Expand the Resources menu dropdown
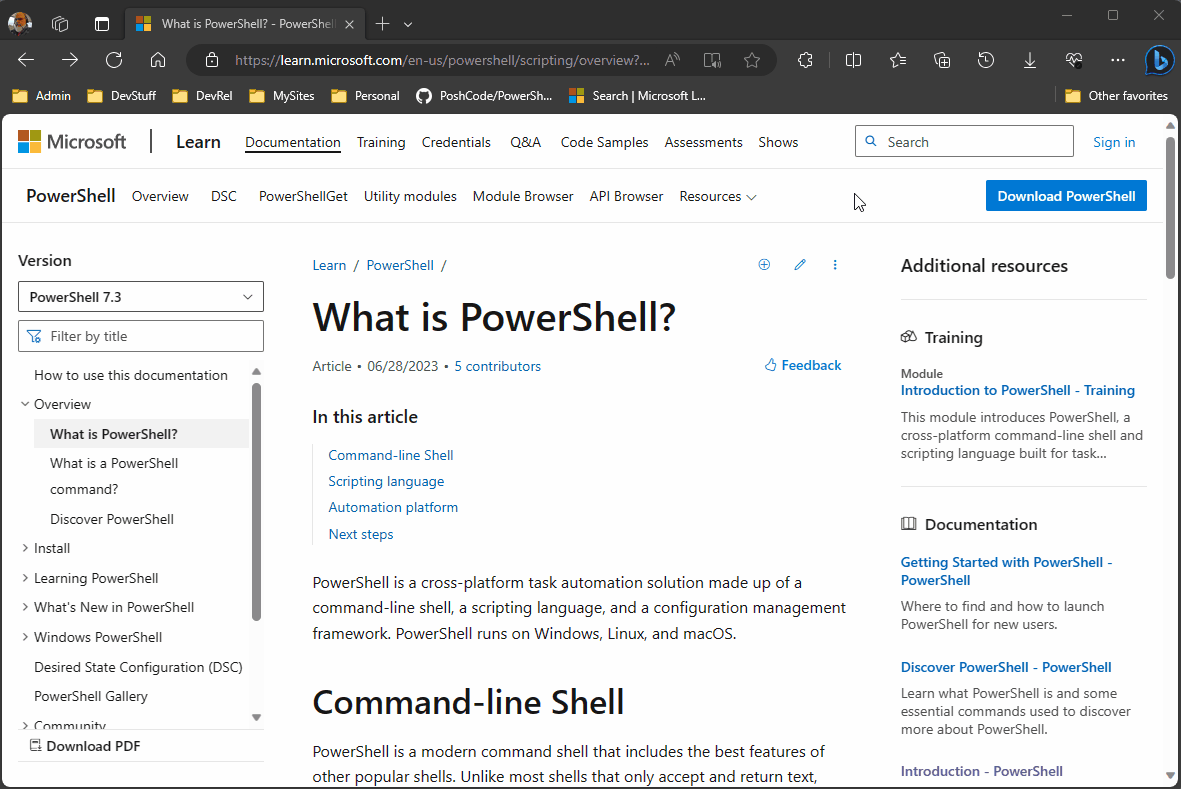 click(x=717, y=197)
